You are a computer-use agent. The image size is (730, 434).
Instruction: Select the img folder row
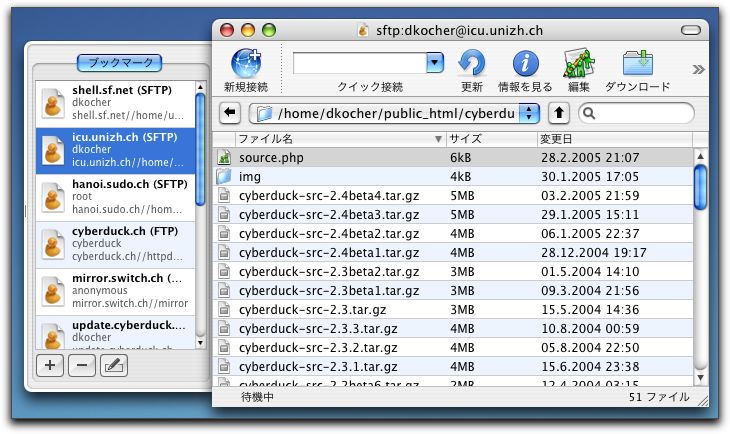point(453,176)
